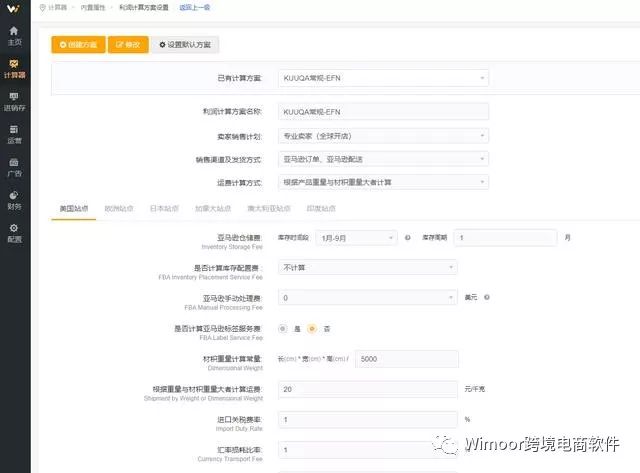The image size is (640, 473).
Task: Select the 计算器 calculator sidebar icon
Action: [14, 69]
